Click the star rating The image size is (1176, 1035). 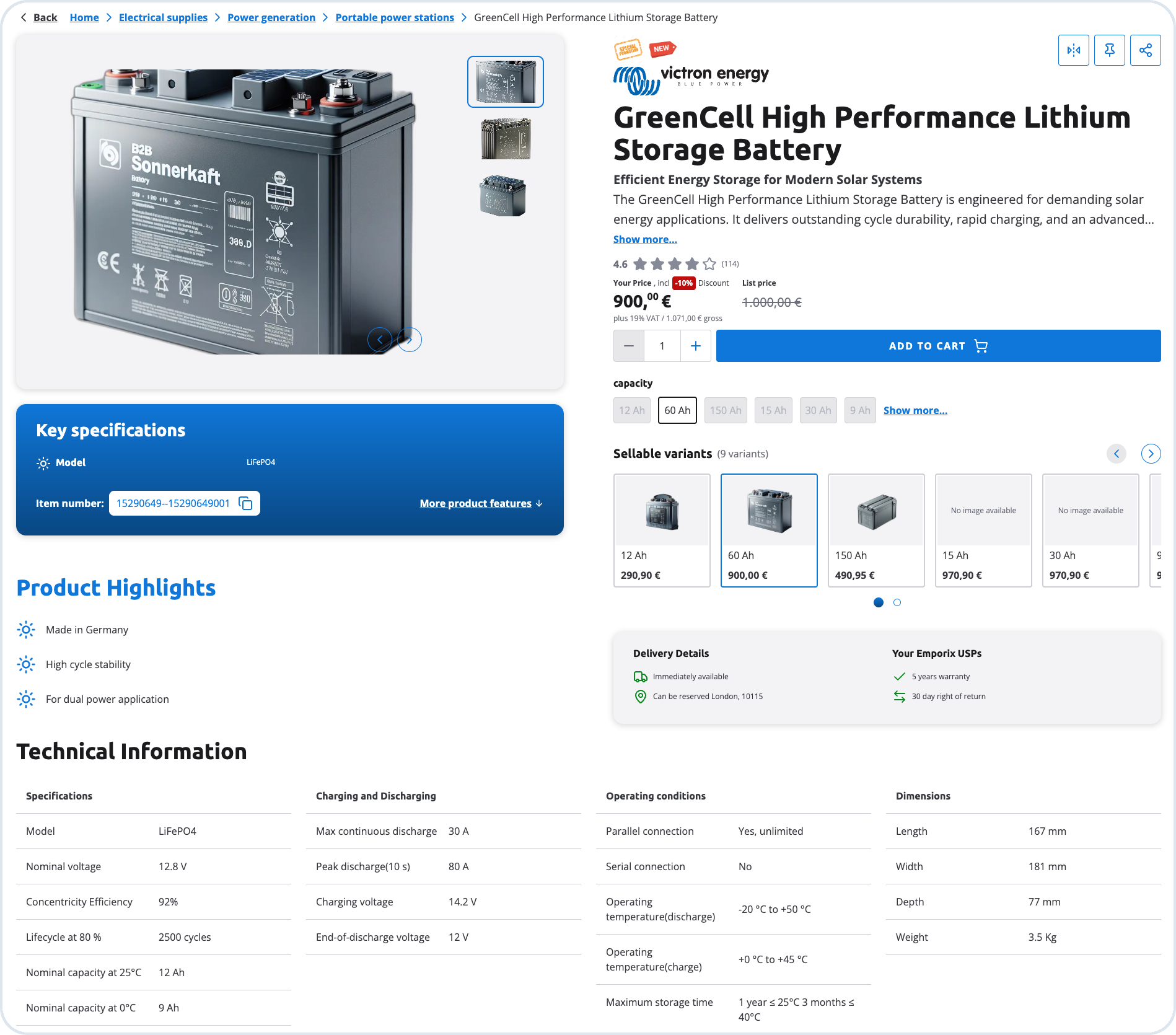[x=675, y=264]
